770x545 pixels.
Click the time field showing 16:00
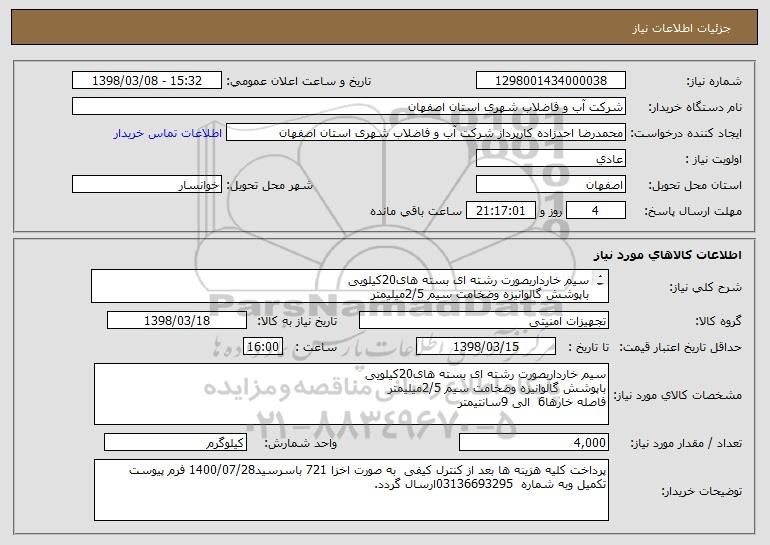pos(263,347)
